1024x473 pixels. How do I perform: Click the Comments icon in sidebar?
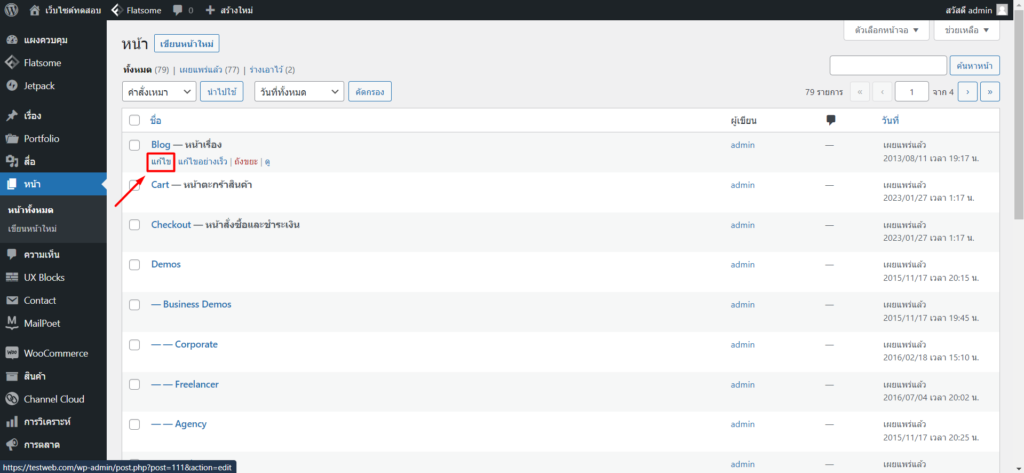[11, 254]
